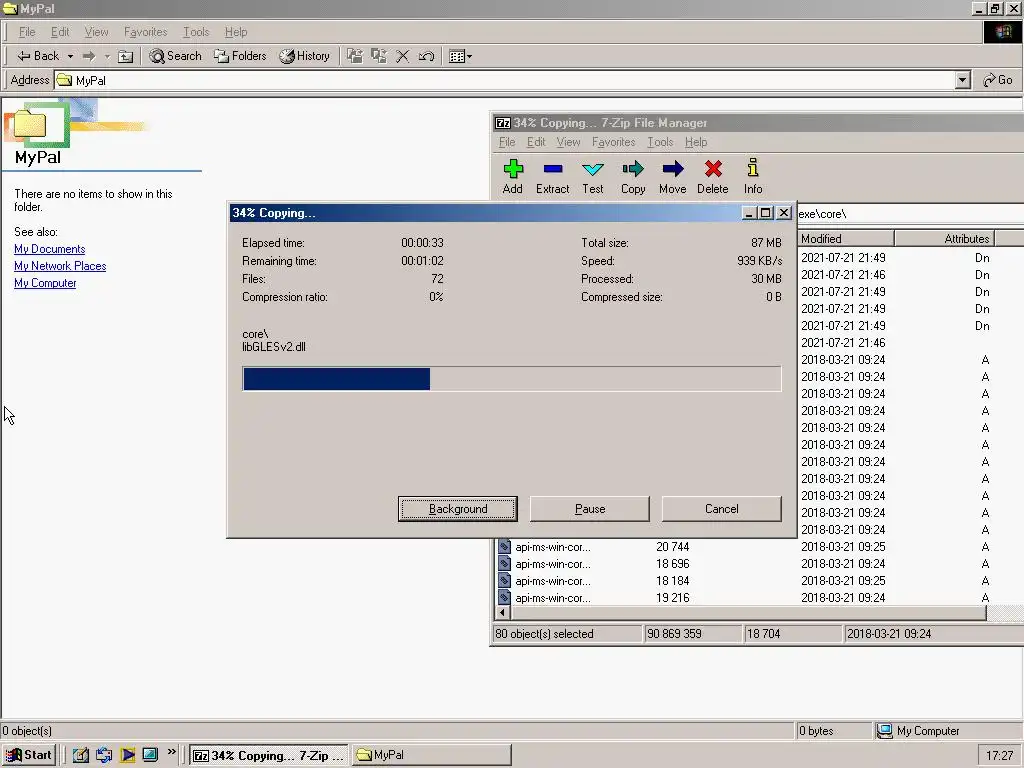Screen dimensions: 1024x768
Task: Click the Show Desktop quick launch icon
Action: click(x=150, y=755)
